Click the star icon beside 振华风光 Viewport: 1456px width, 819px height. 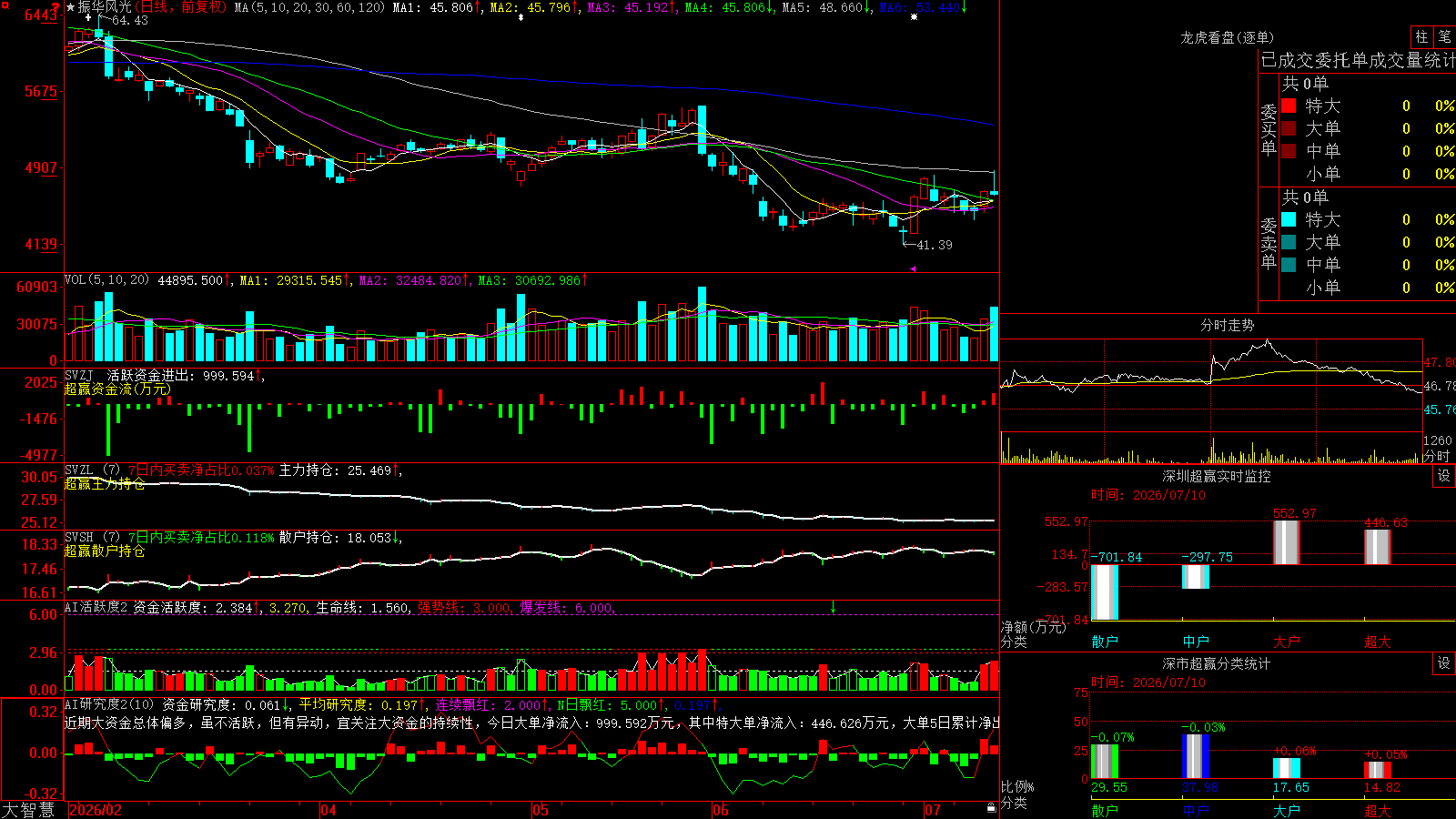(71, 7)
